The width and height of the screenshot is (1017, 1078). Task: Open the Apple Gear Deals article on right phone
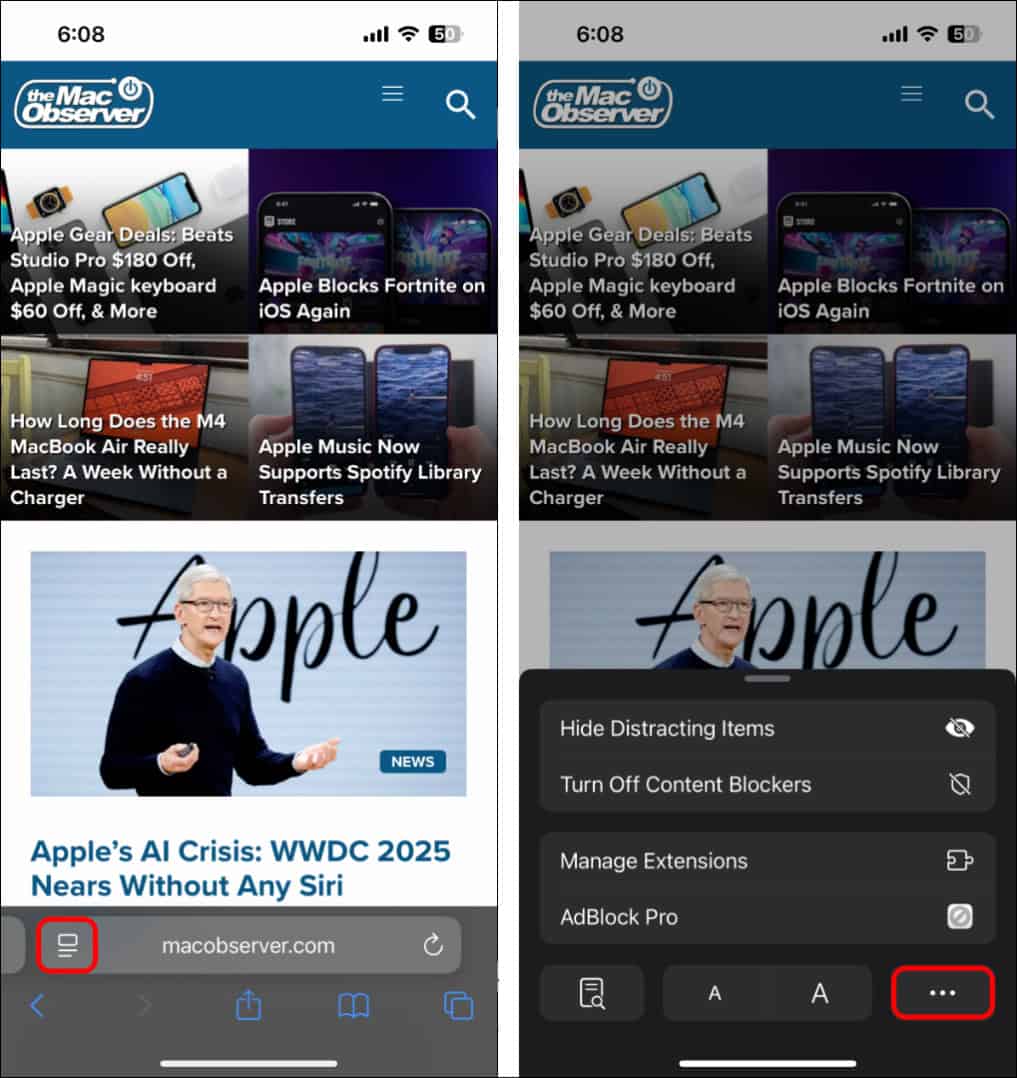(644, 241)
